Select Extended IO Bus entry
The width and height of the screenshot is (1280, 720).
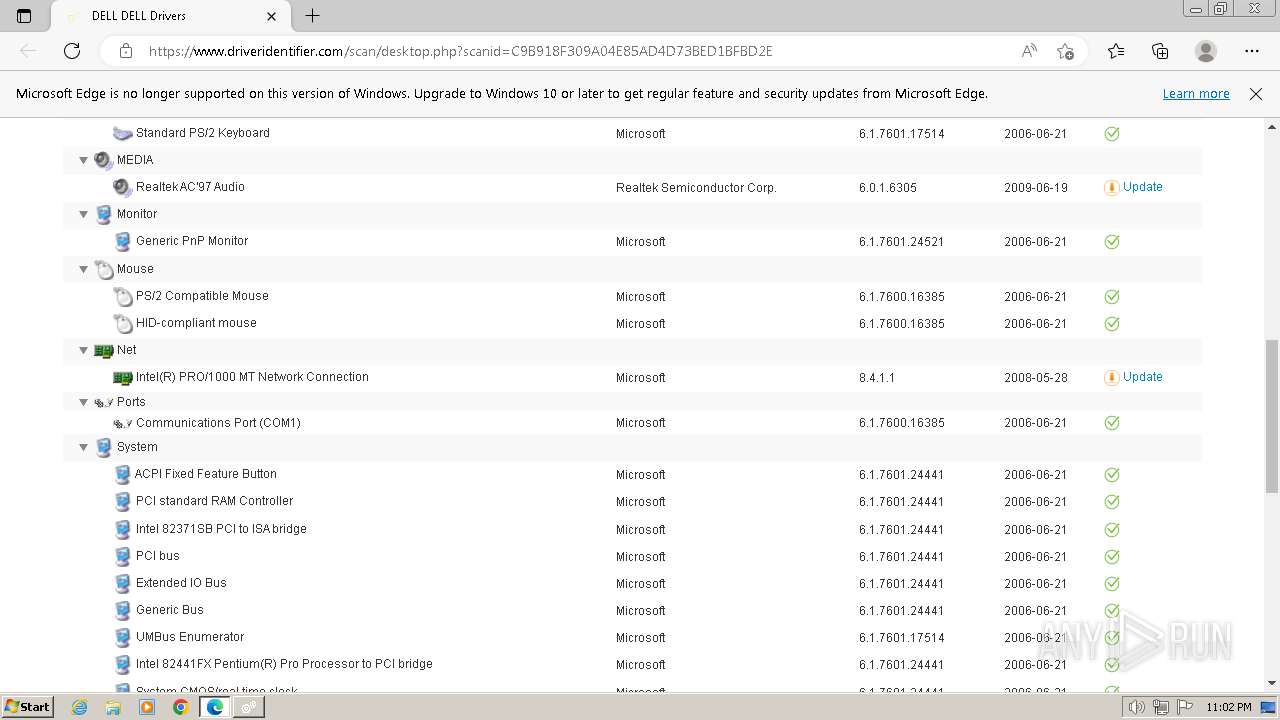(x=181, y=583)
